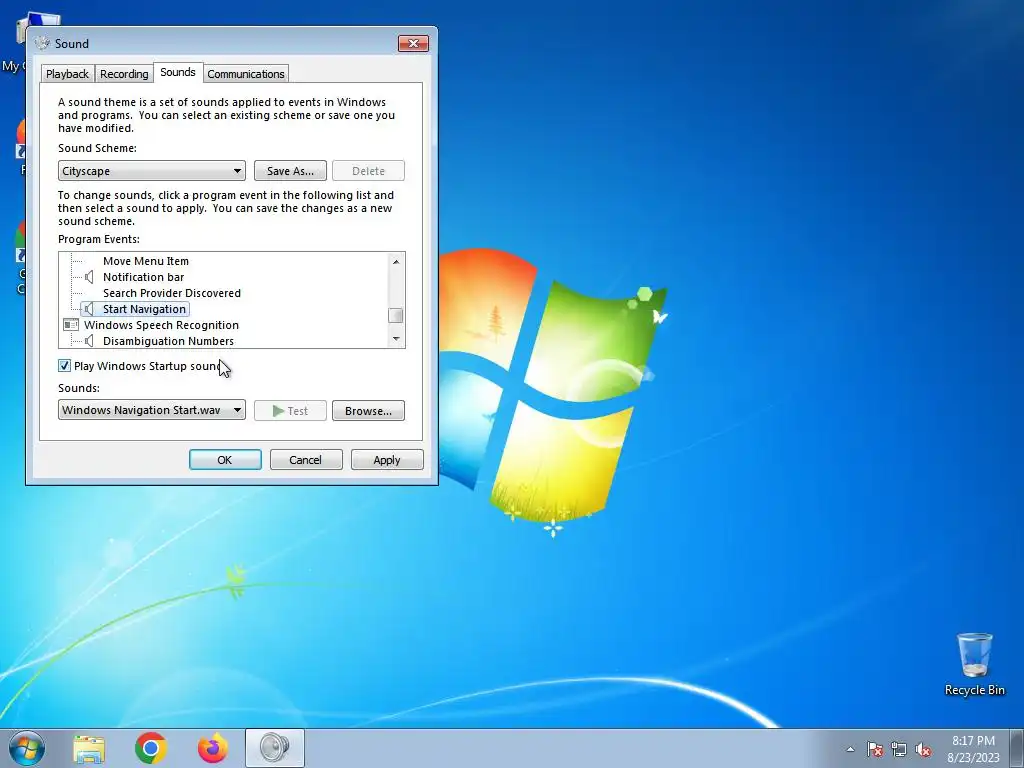1024x768 pixels.
Task: Open the Recycle Bin desktop icon
Action: (974, 664)
